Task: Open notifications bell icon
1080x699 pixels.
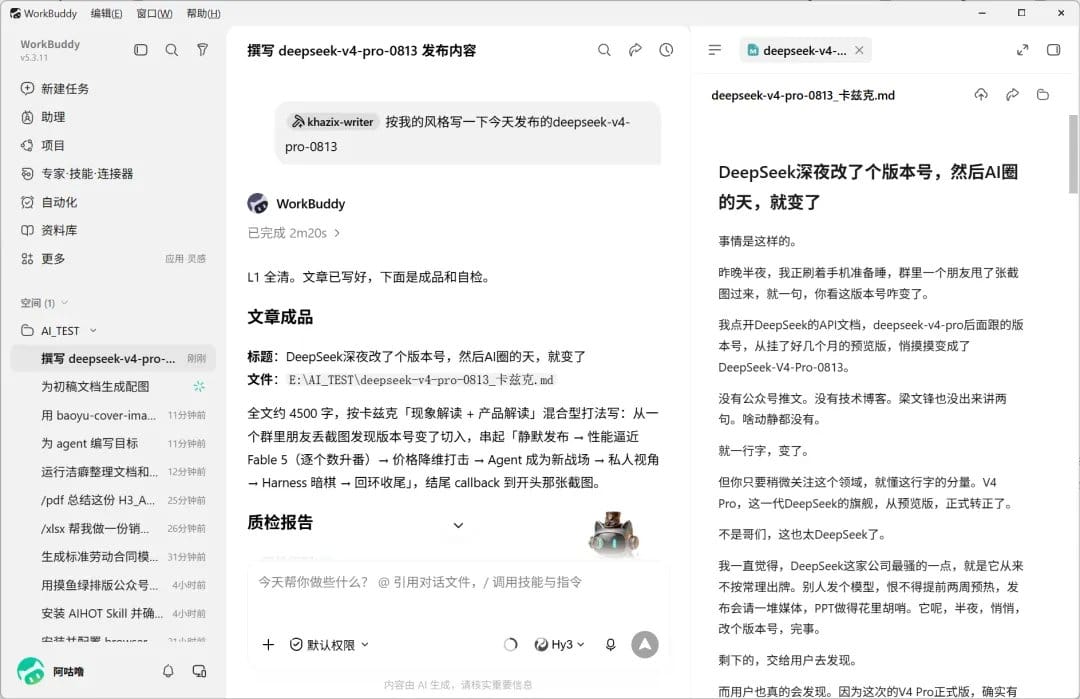Action: [x=168, y=671]
